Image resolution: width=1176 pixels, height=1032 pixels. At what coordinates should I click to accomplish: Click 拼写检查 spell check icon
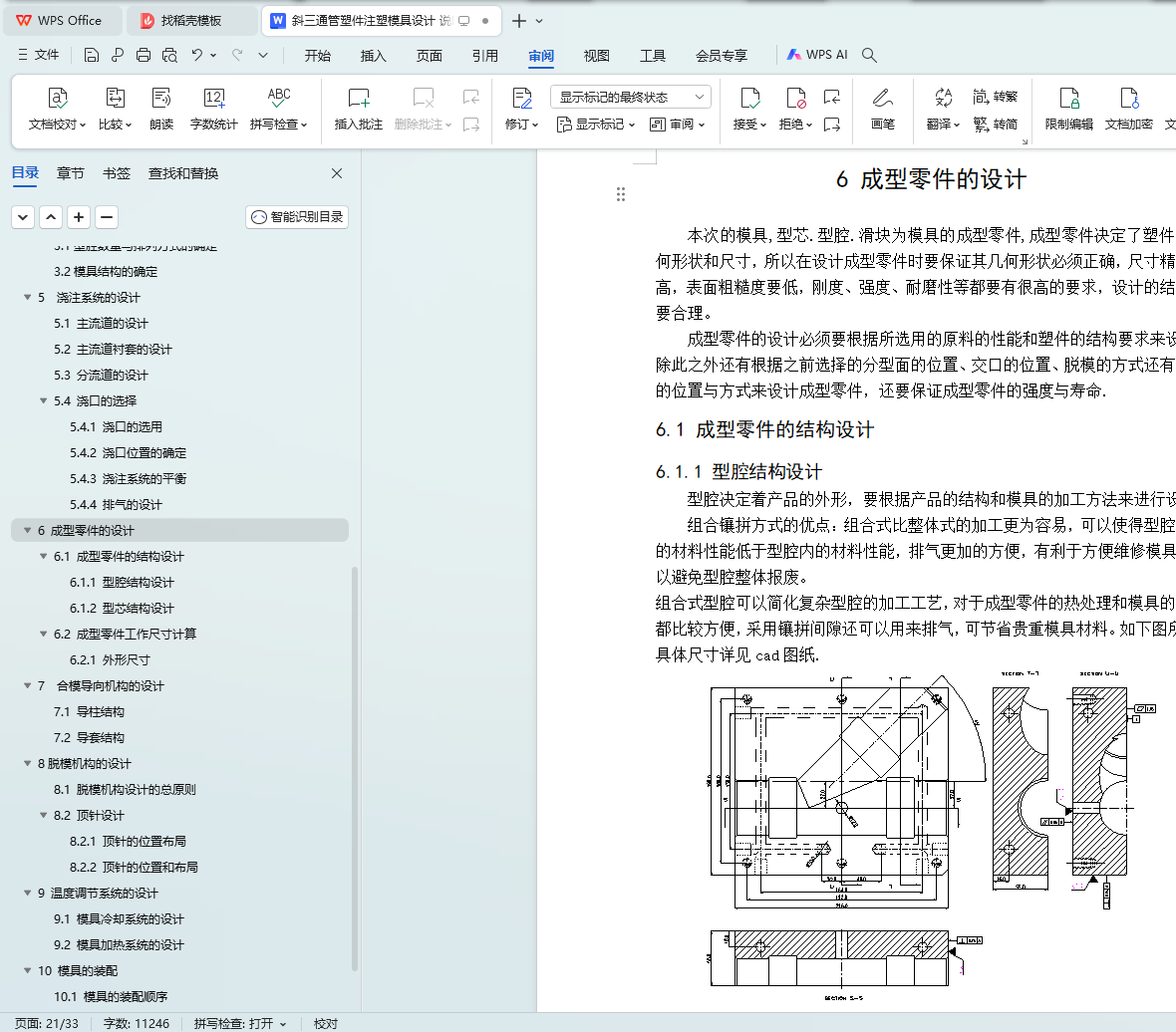278,109
